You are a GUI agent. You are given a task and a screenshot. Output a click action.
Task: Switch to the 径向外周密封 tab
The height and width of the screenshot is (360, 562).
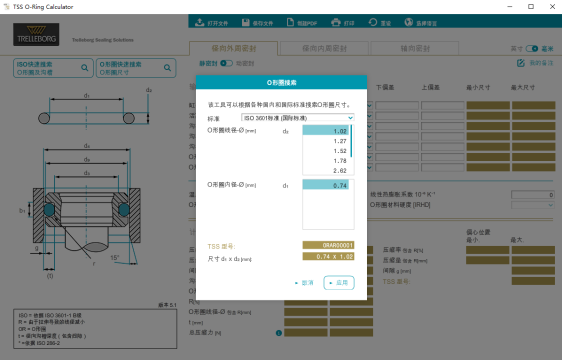[x=234, y=48]
